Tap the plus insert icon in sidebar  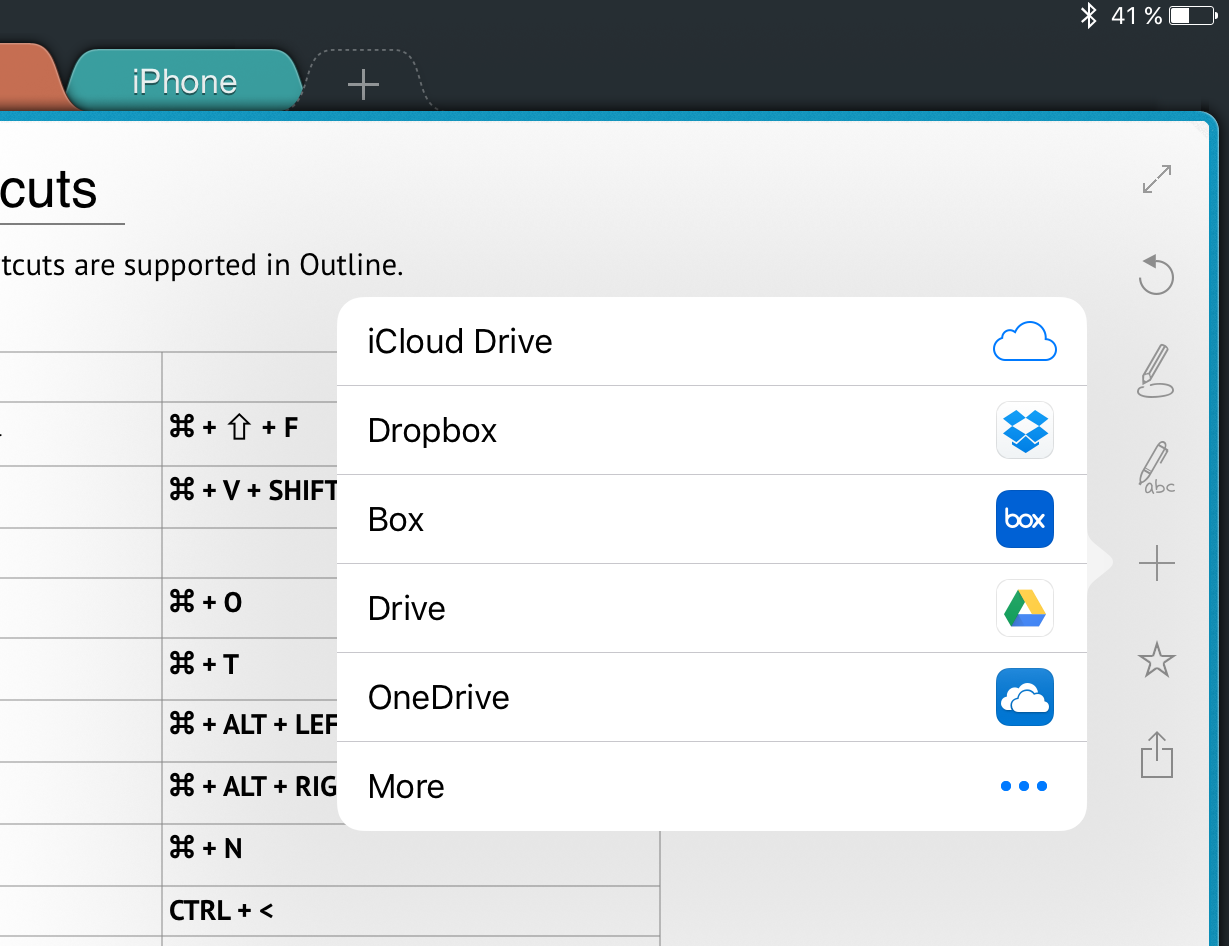pyautogui.click(x=1156, y=564)
